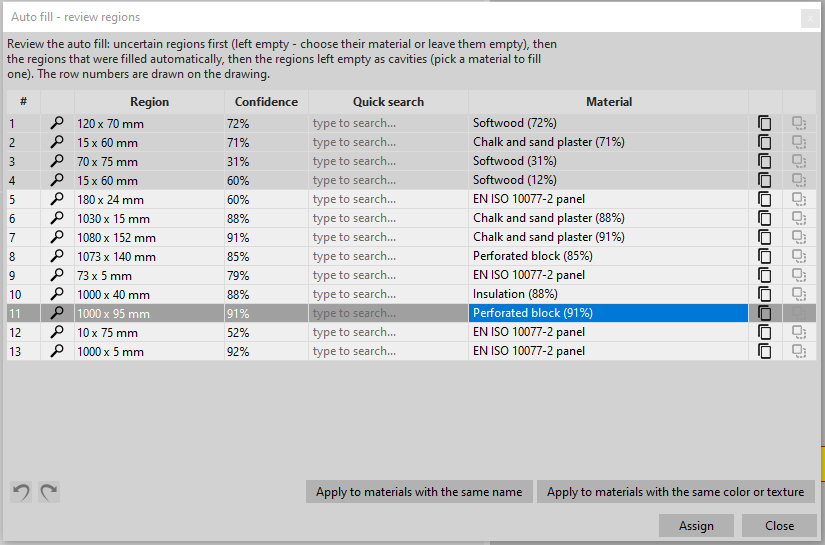Click the Region column header

149,102
